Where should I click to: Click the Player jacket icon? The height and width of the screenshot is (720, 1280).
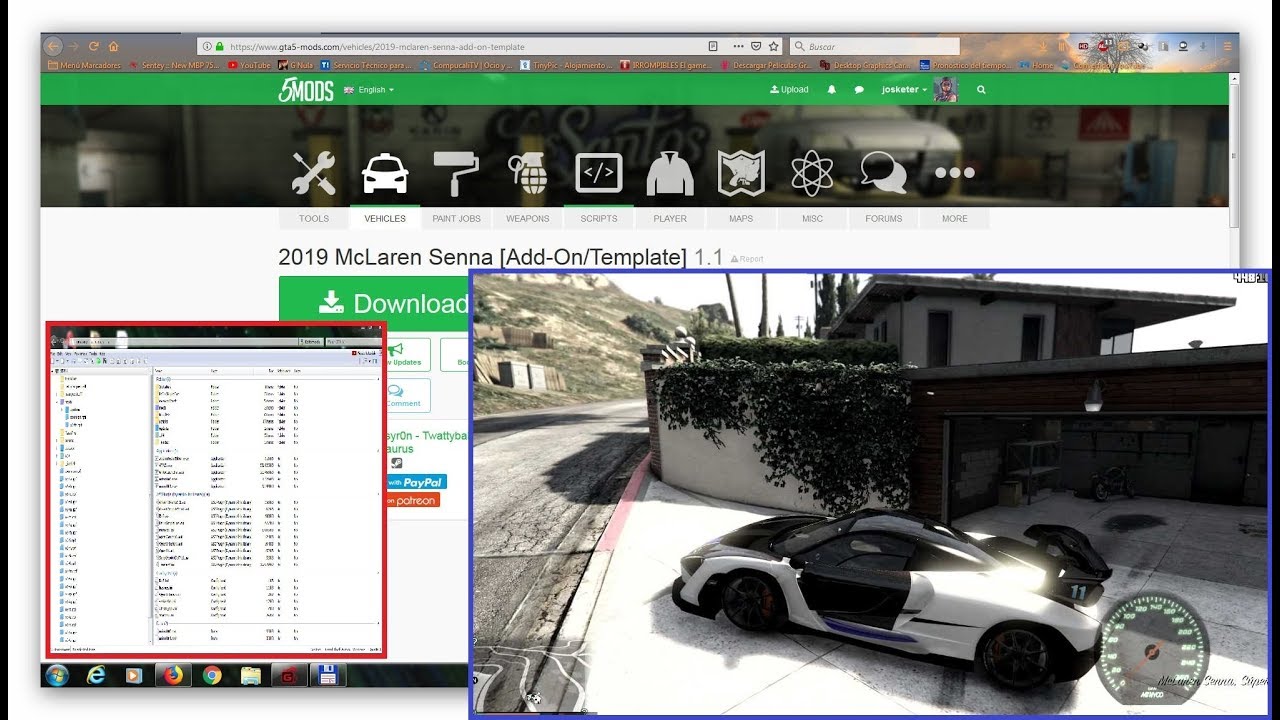(670, 174)
